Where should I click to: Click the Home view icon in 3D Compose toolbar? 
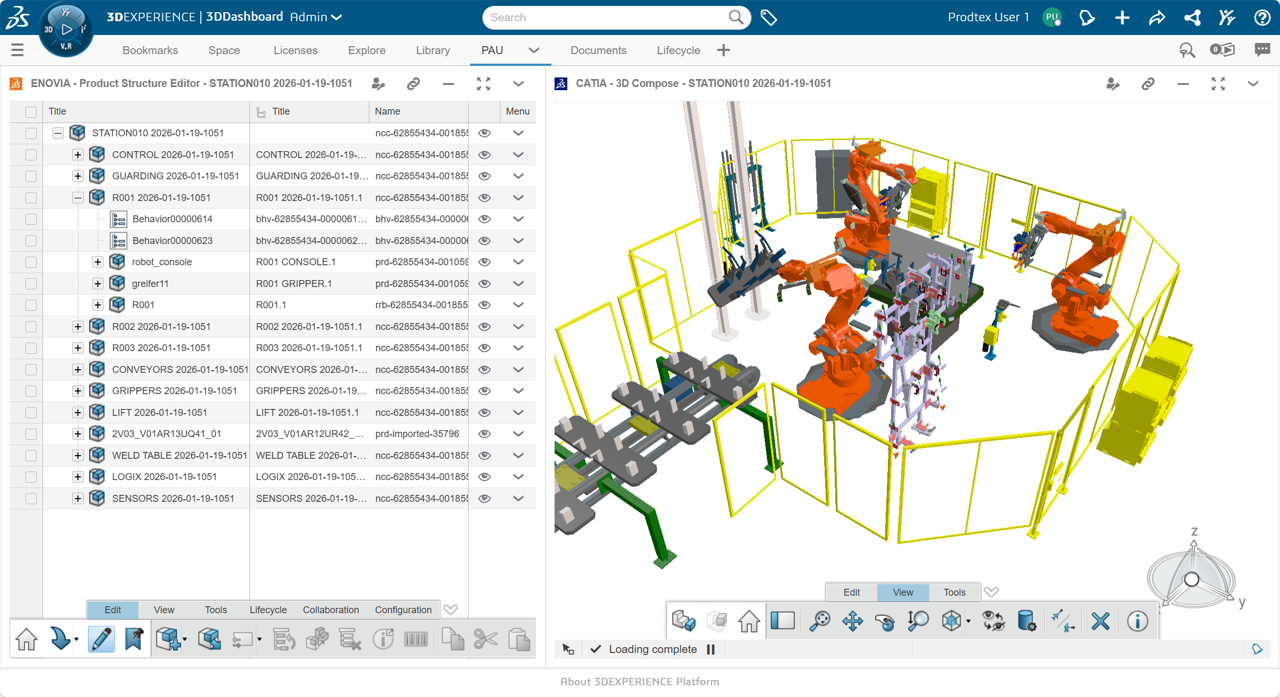pyautogui.click(x=749, y=621)
